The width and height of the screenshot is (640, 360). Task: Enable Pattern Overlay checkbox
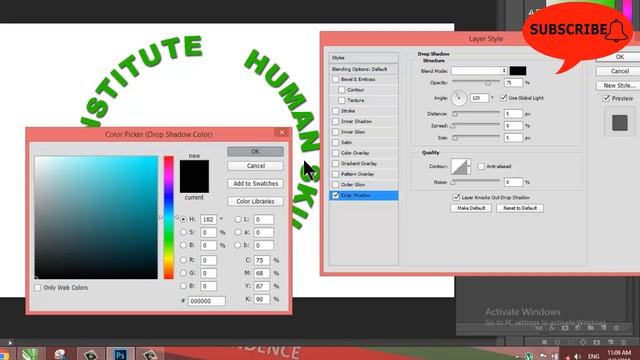pos(335,174)
